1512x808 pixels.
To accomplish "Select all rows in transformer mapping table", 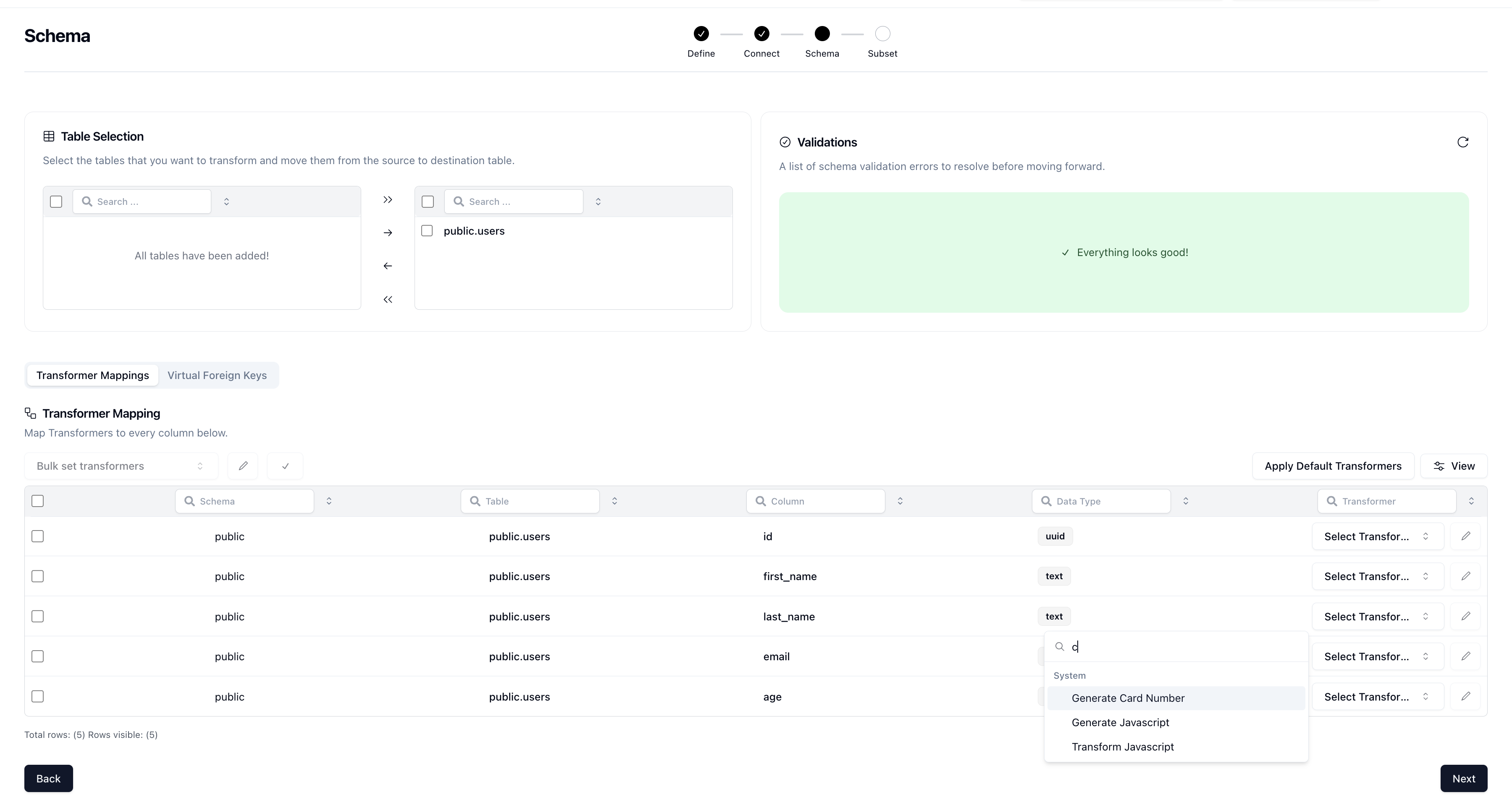I will click(x=37, y=501).
